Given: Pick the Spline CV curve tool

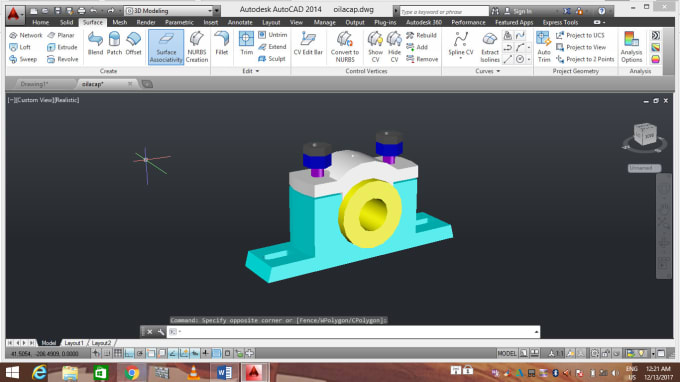Looking at the screenshot, I should pos(461,45).
